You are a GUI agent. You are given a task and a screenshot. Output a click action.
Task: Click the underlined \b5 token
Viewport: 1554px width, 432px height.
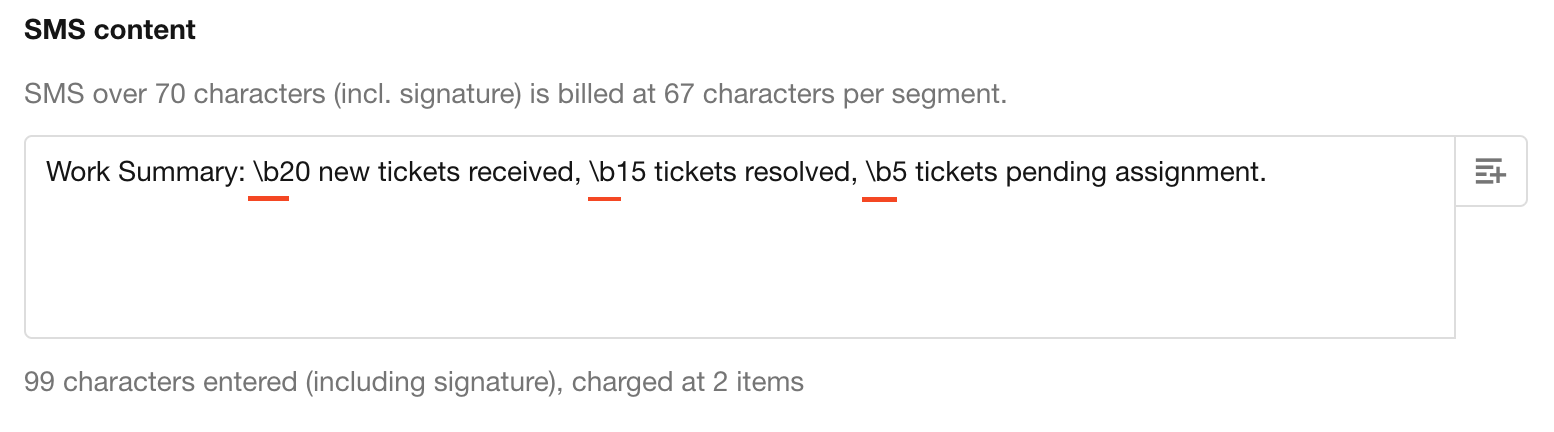[x=879, y=173]
